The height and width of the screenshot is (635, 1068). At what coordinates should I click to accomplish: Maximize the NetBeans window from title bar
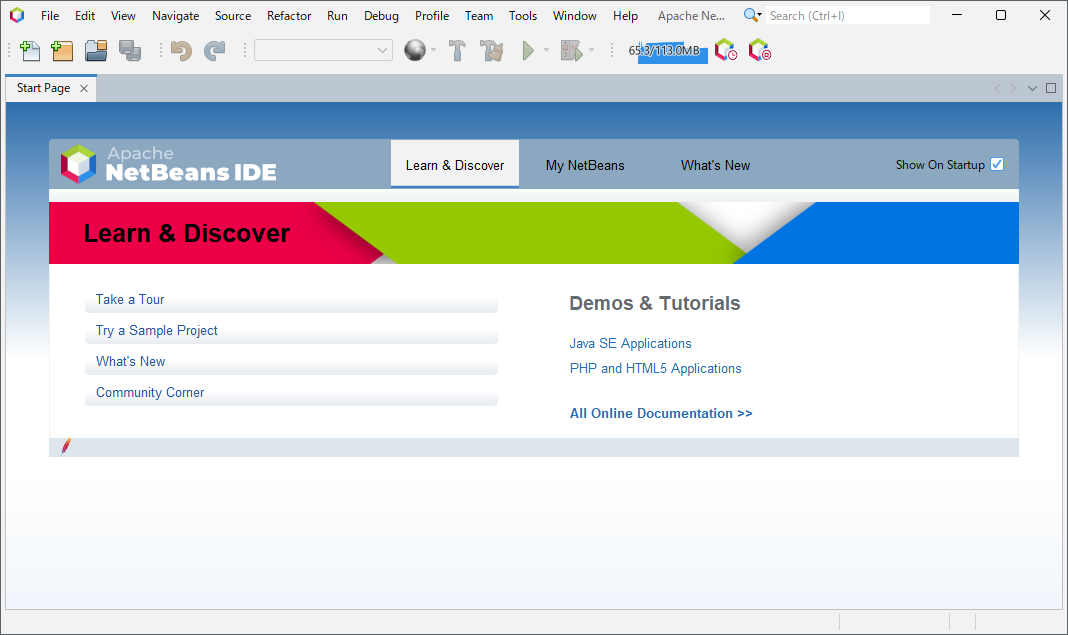tap(1001, 15)
